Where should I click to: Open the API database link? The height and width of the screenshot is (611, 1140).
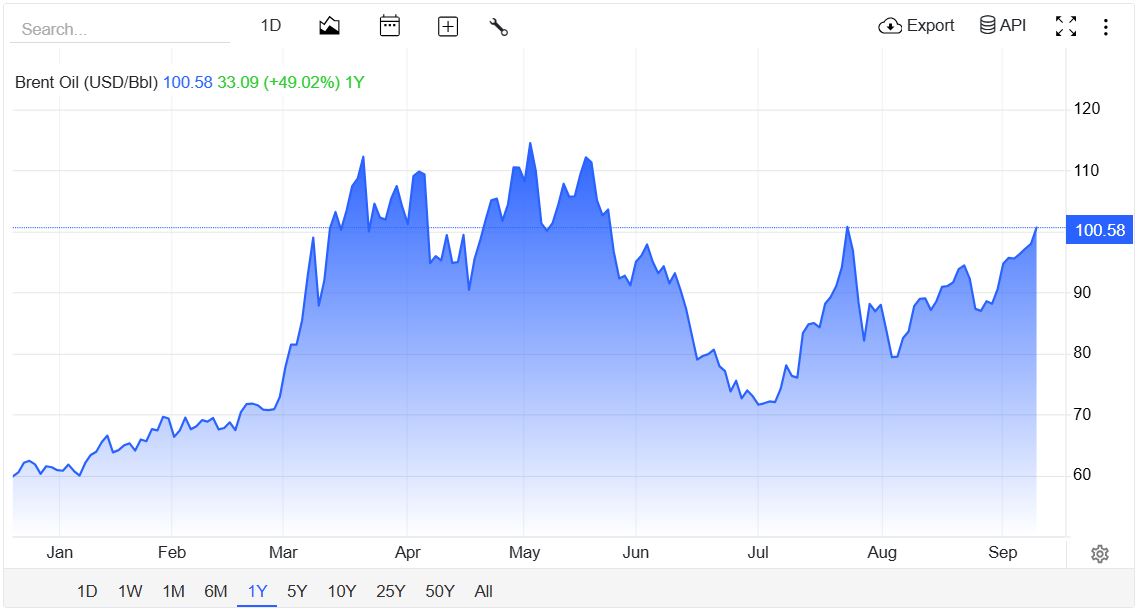pyautogui.click(x=1003, y=25)
